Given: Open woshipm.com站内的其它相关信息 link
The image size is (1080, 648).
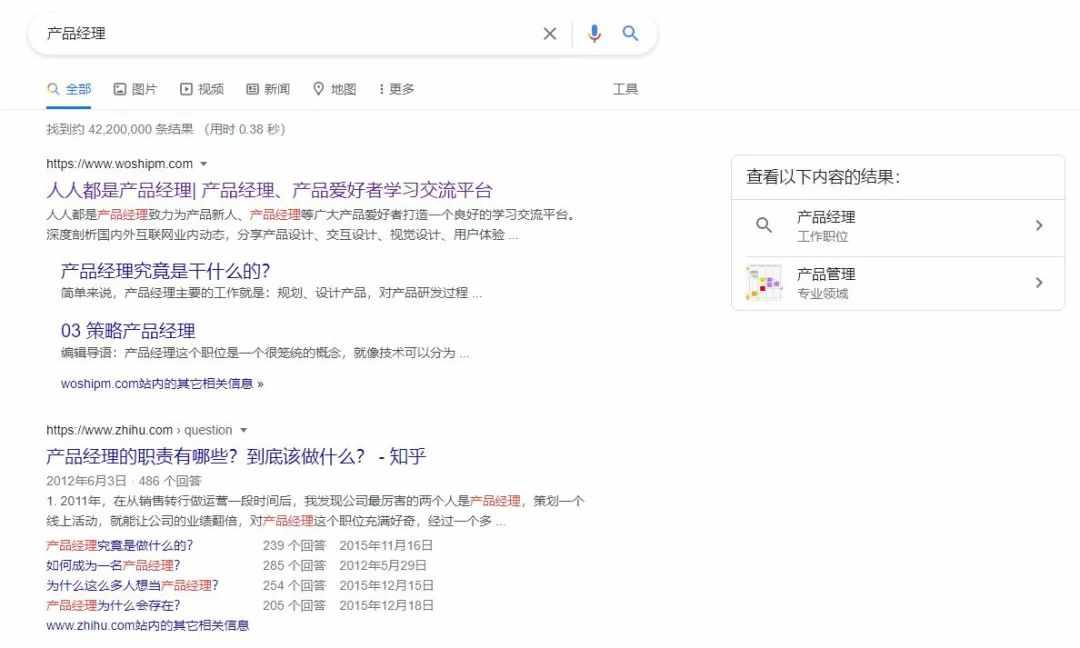Looking at the screenshot, I should tap(162, 384).
